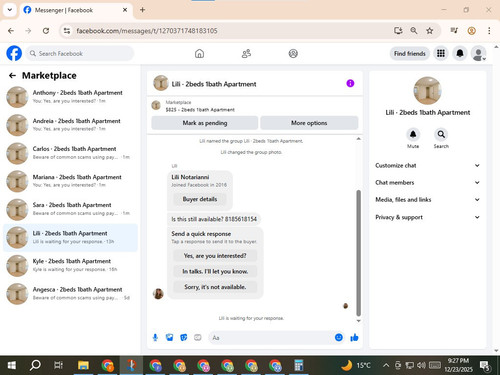Viewport: 500px width, 375px height.
Task: Click the Search magnifier in chat info panel
Action: coord(441,134)
